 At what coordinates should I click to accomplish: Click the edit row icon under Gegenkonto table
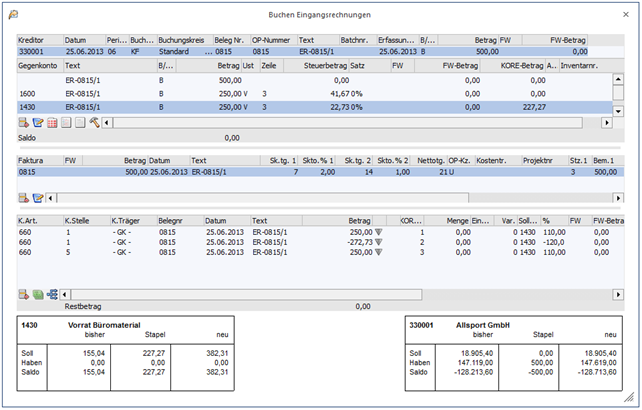pyautogui.click(x=37, y=122)
